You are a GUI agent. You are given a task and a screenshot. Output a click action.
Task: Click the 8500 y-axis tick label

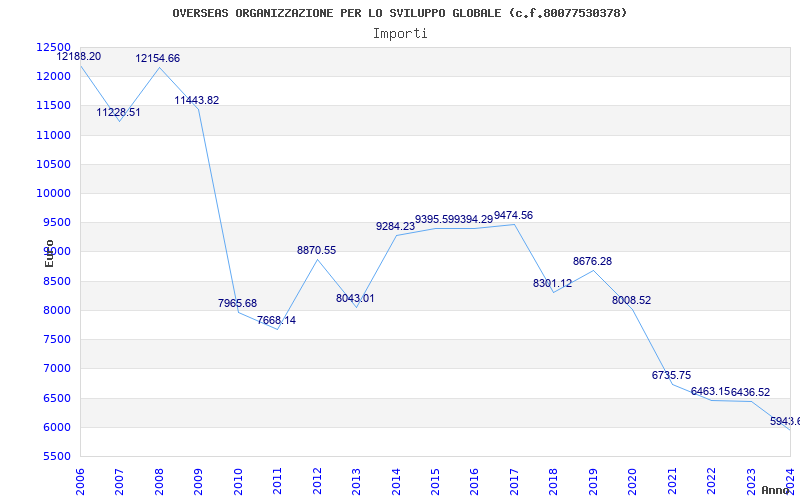point(56,281)
